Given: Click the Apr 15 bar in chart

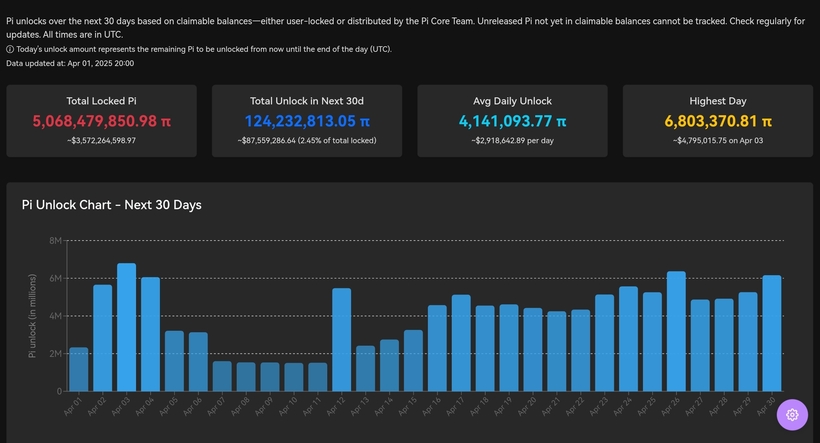Looking at the screenshot, I should (413, 360).
